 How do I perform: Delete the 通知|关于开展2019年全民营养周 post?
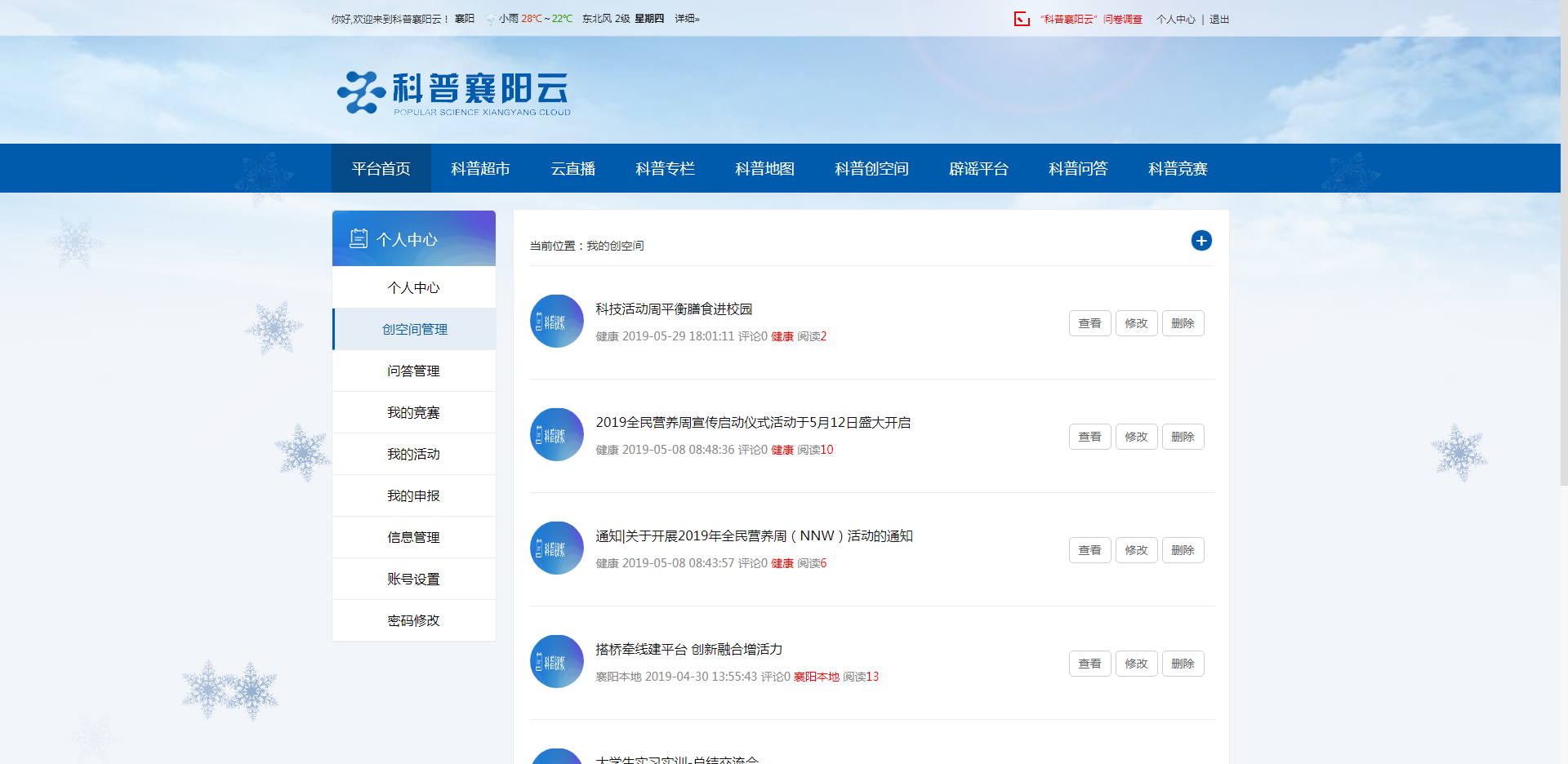pyautogui.click(x=1183, y=550)
